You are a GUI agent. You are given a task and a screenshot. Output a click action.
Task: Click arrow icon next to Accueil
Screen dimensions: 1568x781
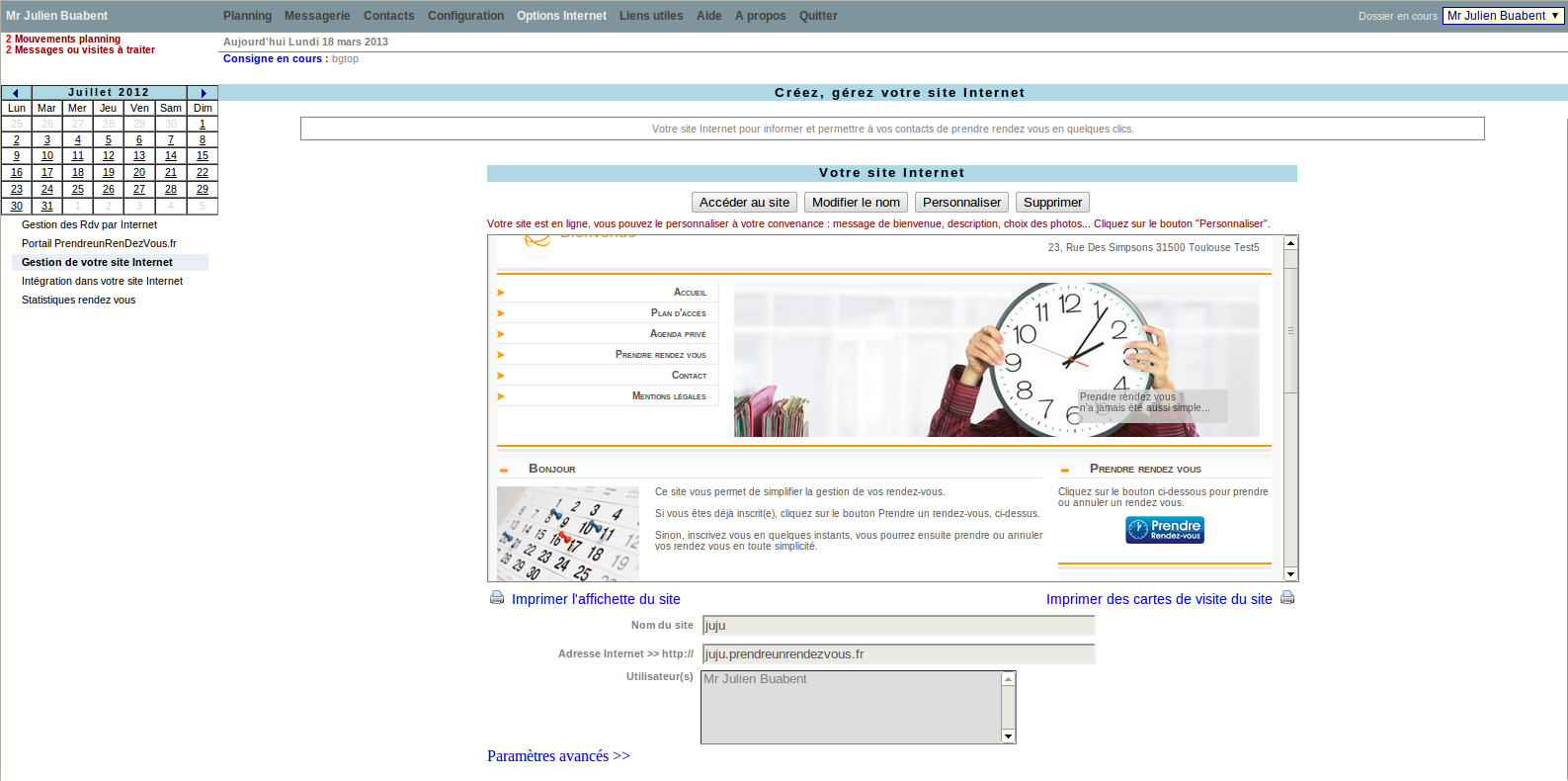501,293
